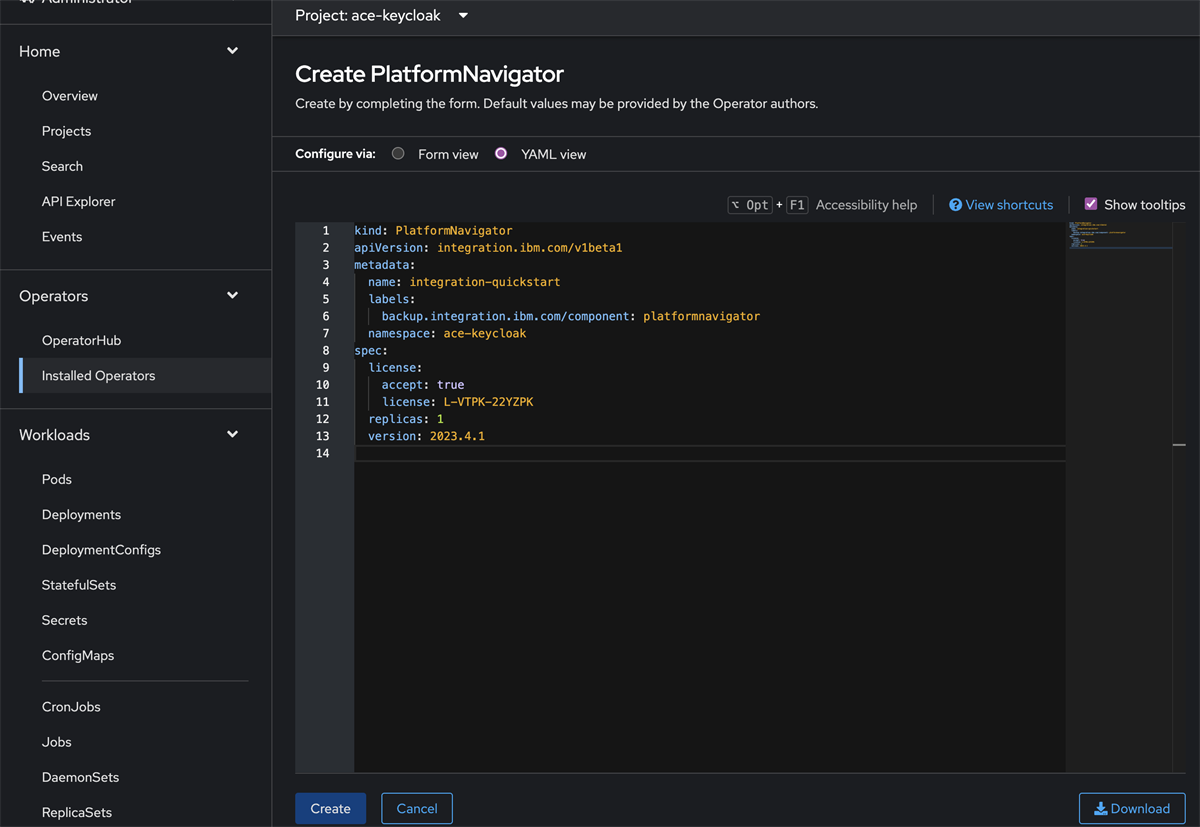Open Secrets in the sidebar
The image size is (1200, 827).
coord(64,620)
